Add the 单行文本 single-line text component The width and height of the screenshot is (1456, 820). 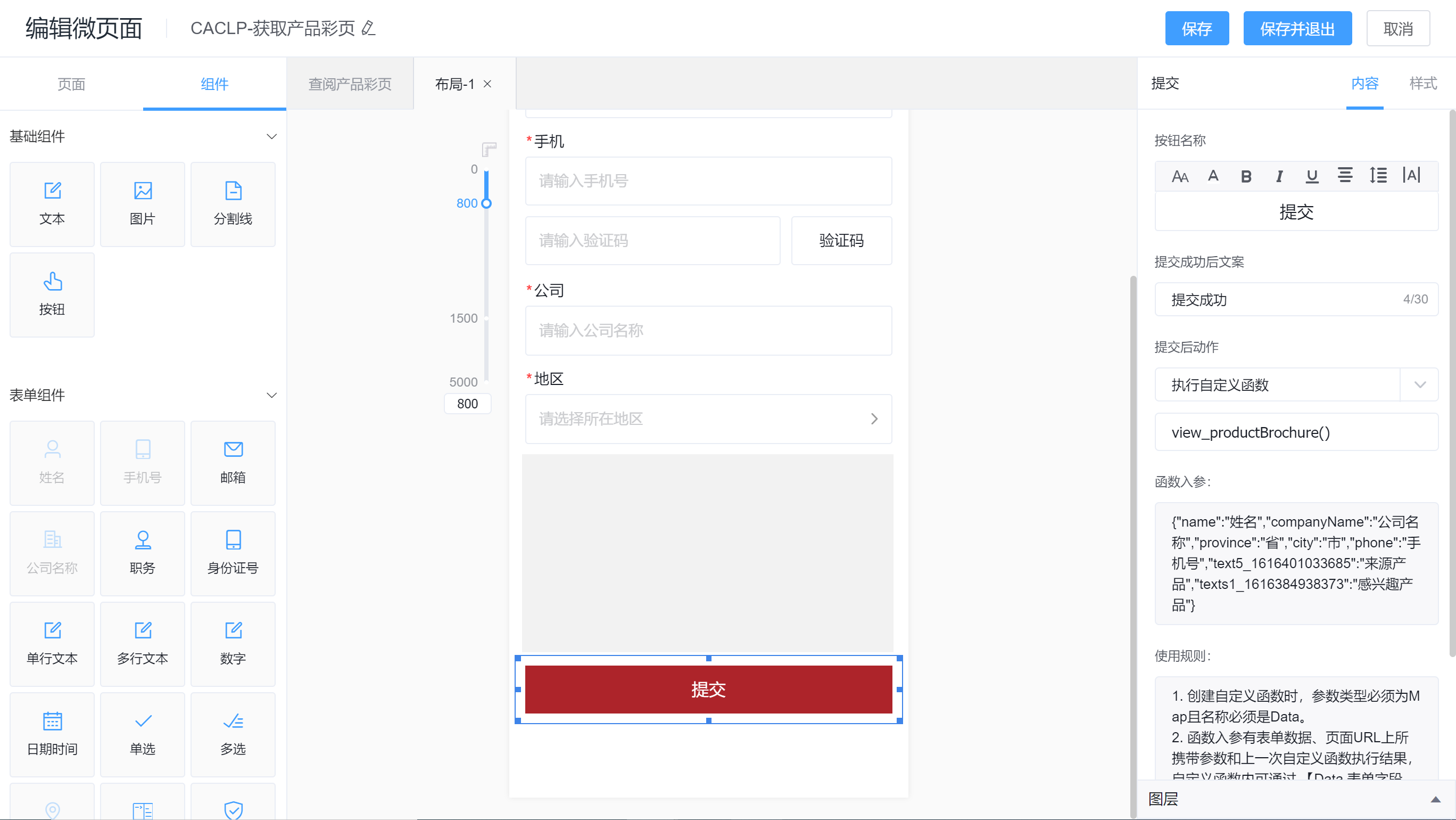click(52, 644)
